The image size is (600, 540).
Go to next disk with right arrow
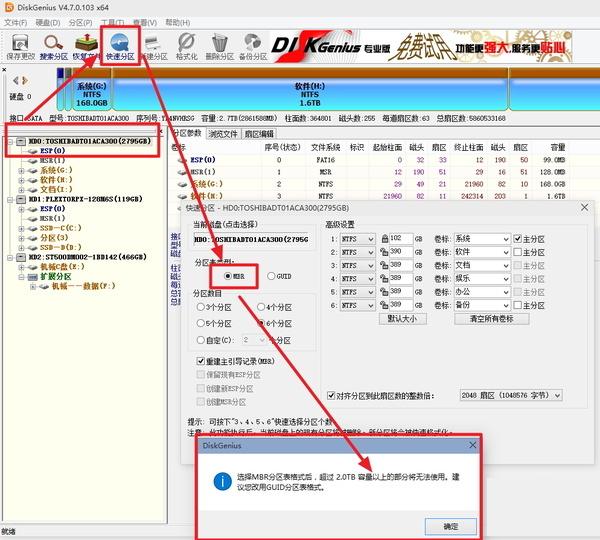tap(25, 80)
